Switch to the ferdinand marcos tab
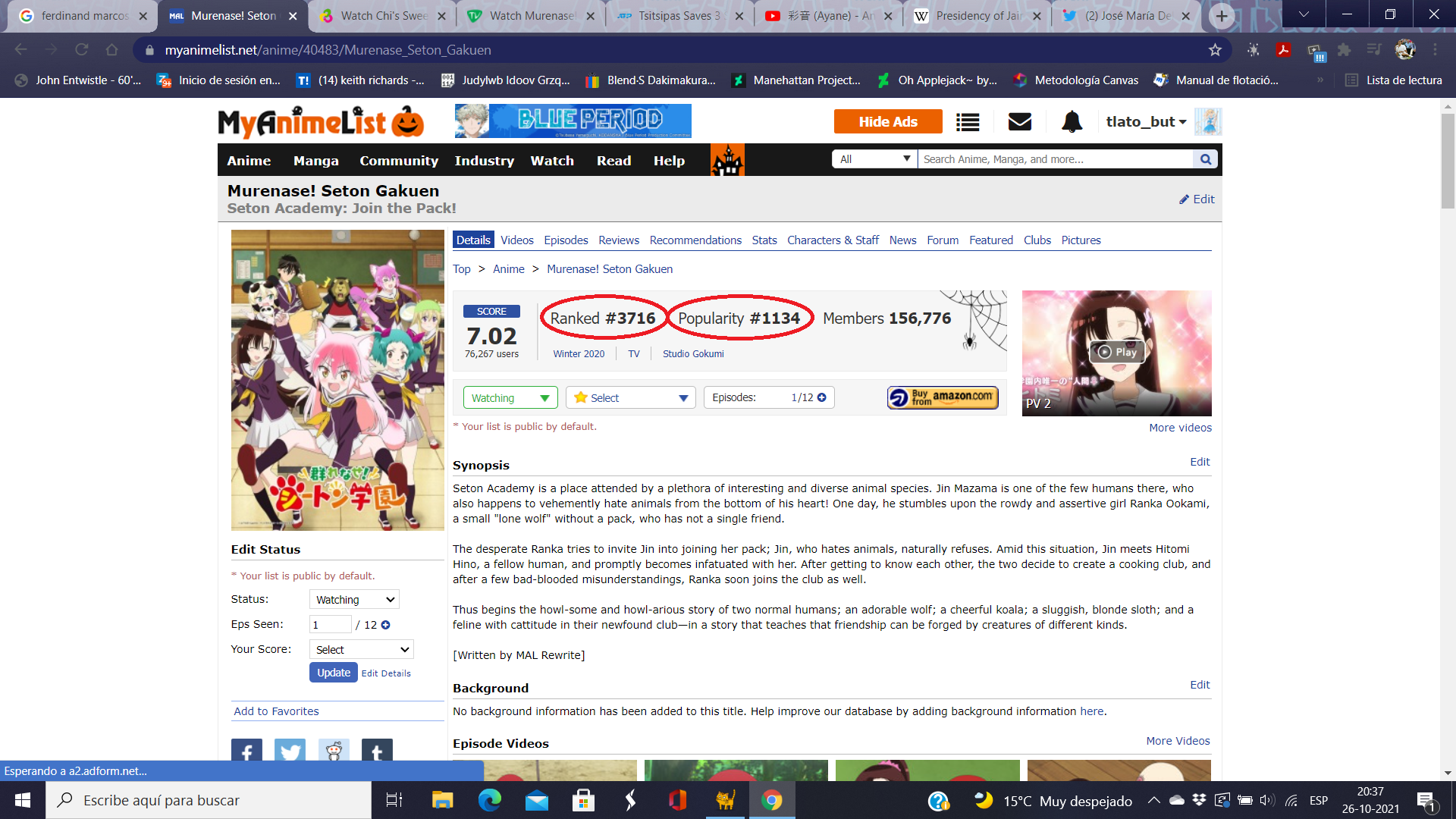Viewport: 1456px width, 819px height. [x=83, y=15]
